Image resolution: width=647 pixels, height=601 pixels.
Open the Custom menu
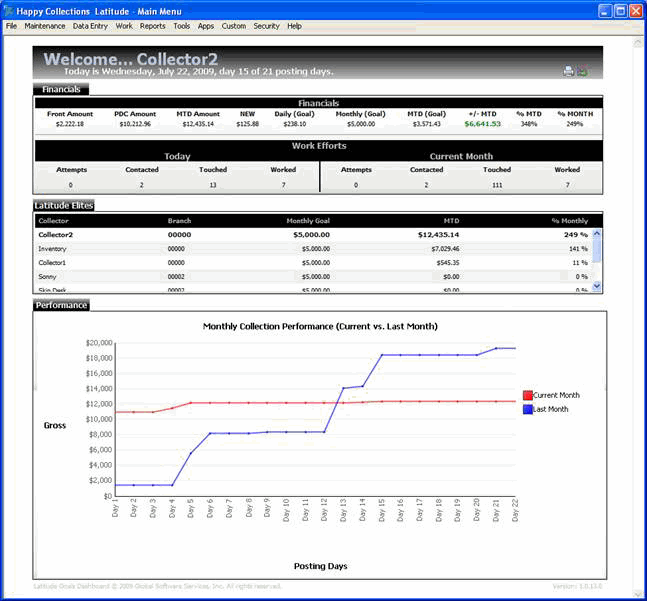point(234,26)
